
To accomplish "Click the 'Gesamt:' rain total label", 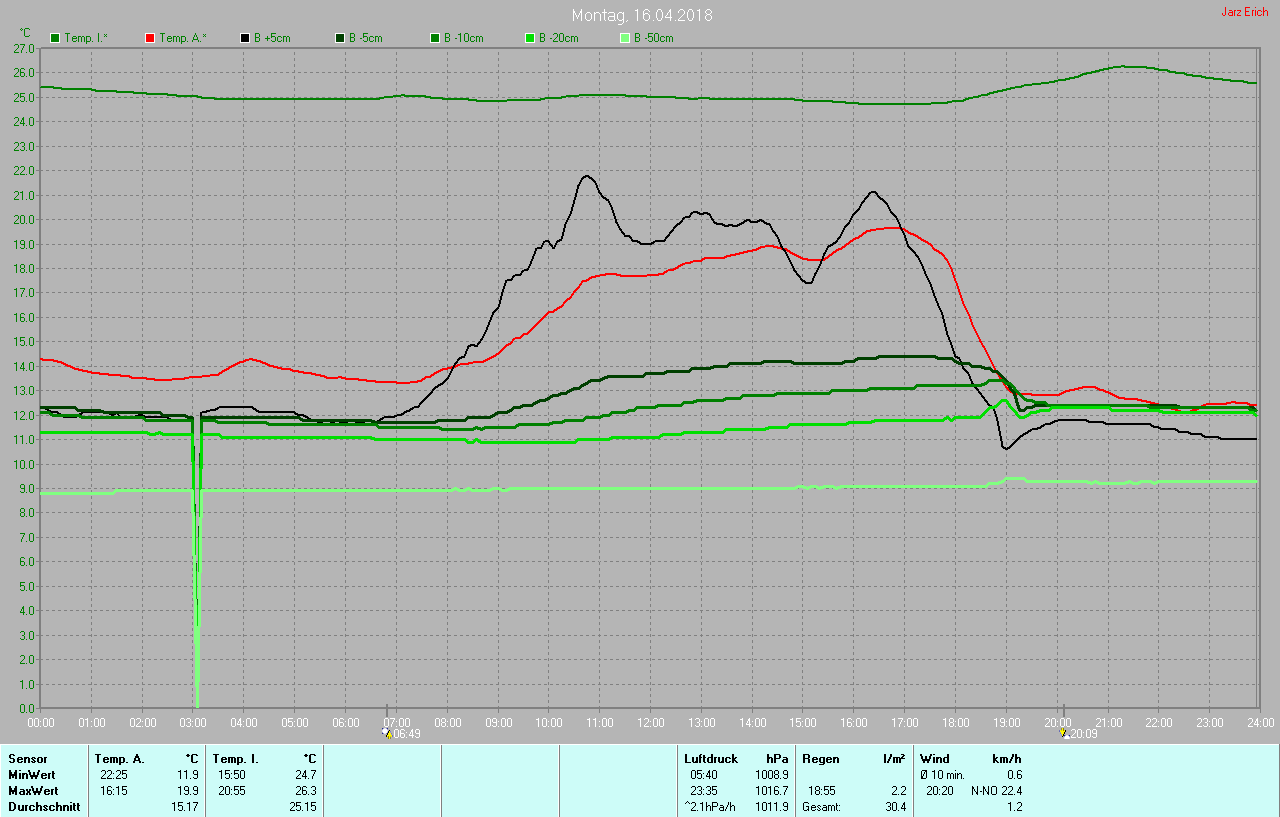I will click(x=821, y=807).
